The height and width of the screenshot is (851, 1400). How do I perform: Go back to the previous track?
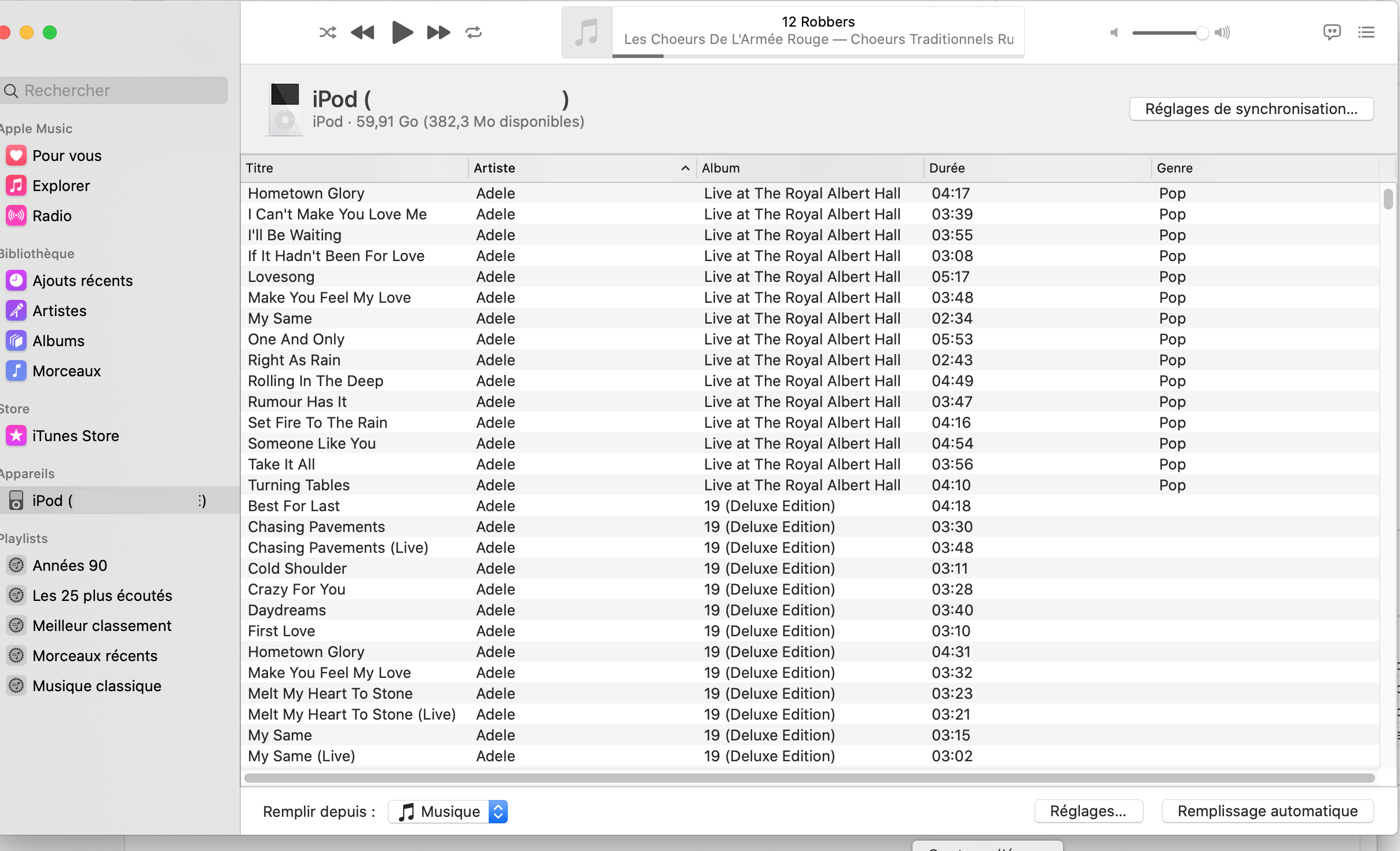[363, 32]
